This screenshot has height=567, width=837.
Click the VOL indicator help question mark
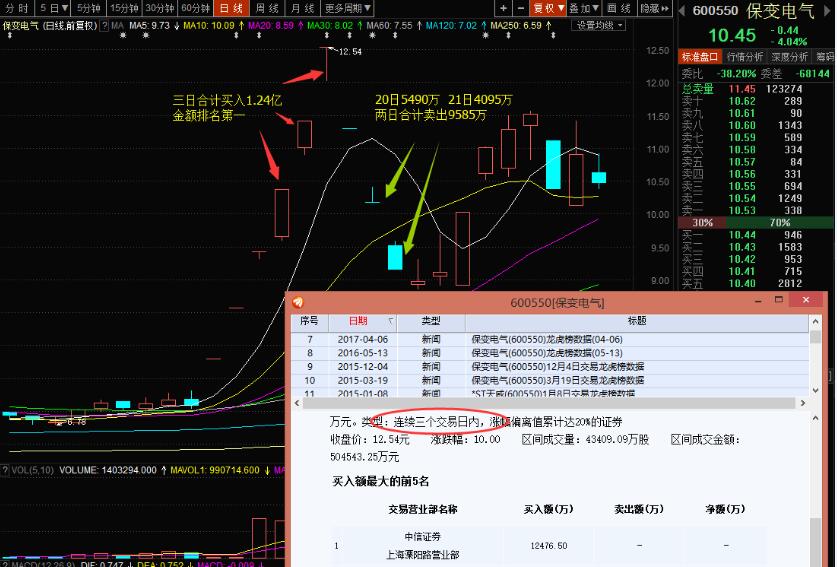(x=5, y=470)
